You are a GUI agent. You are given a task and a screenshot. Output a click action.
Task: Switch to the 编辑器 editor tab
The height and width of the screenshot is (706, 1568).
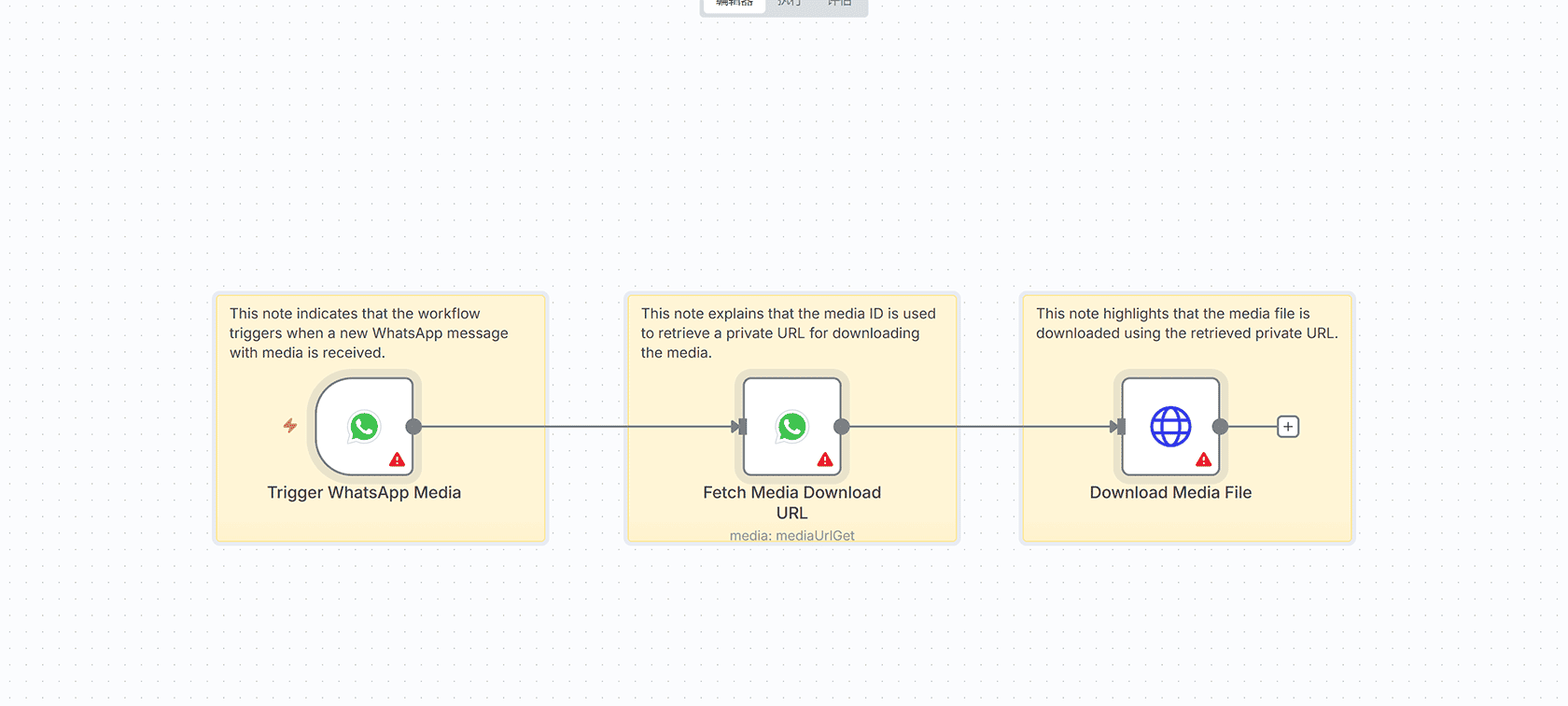point(735,5)
